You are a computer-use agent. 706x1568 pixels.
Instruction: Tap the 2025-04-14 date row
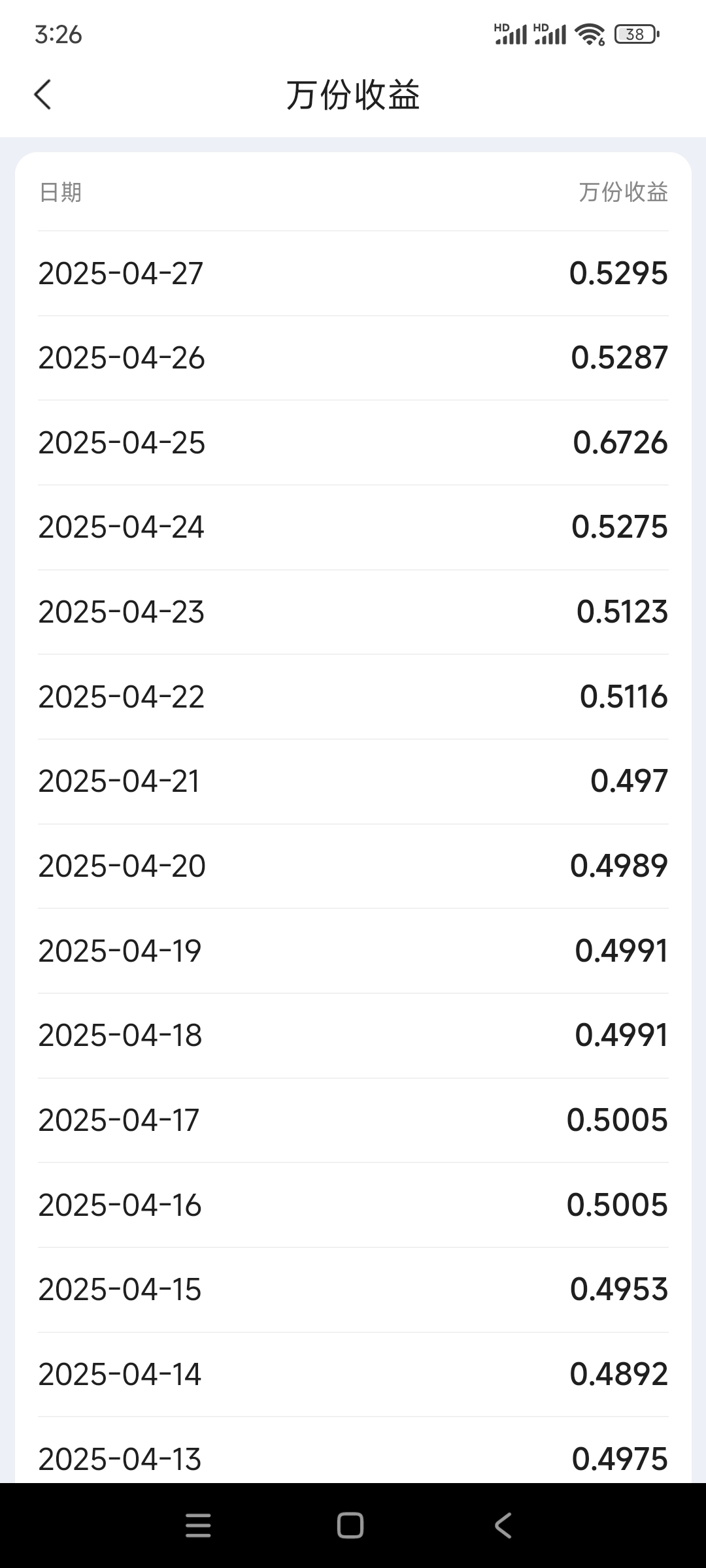pyautogui.click(x=120, y=1375)
